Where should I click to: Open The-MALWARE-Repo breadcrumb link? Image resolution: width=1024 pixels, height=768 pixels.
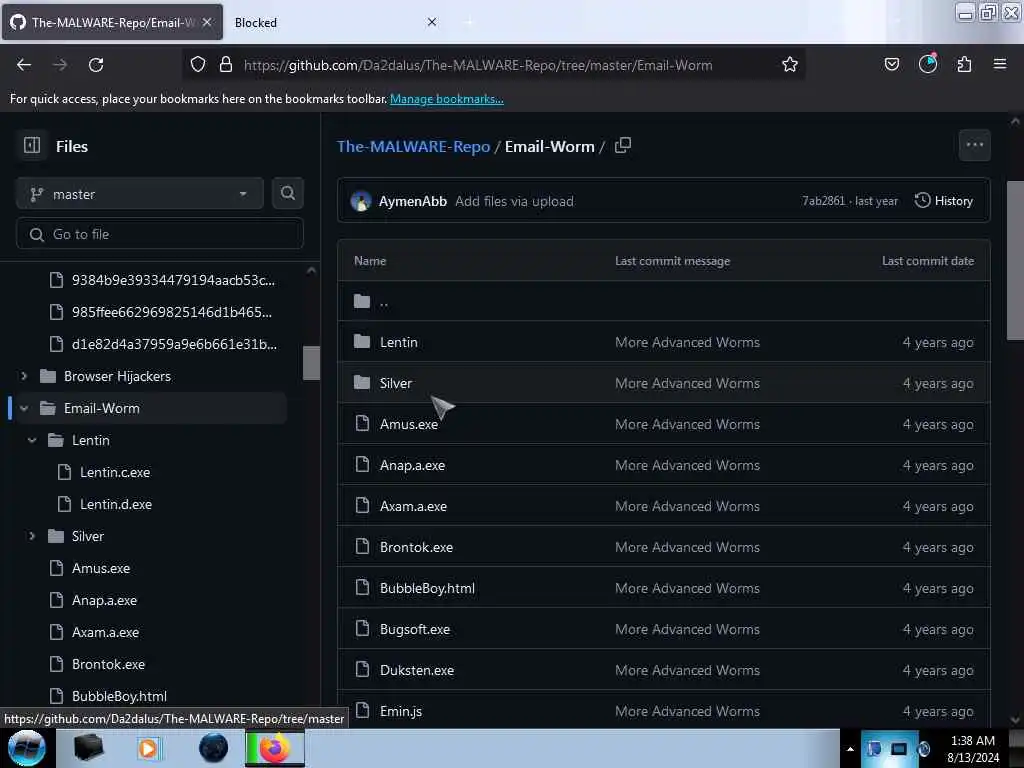pyautogui.click(x=413, y=146)
